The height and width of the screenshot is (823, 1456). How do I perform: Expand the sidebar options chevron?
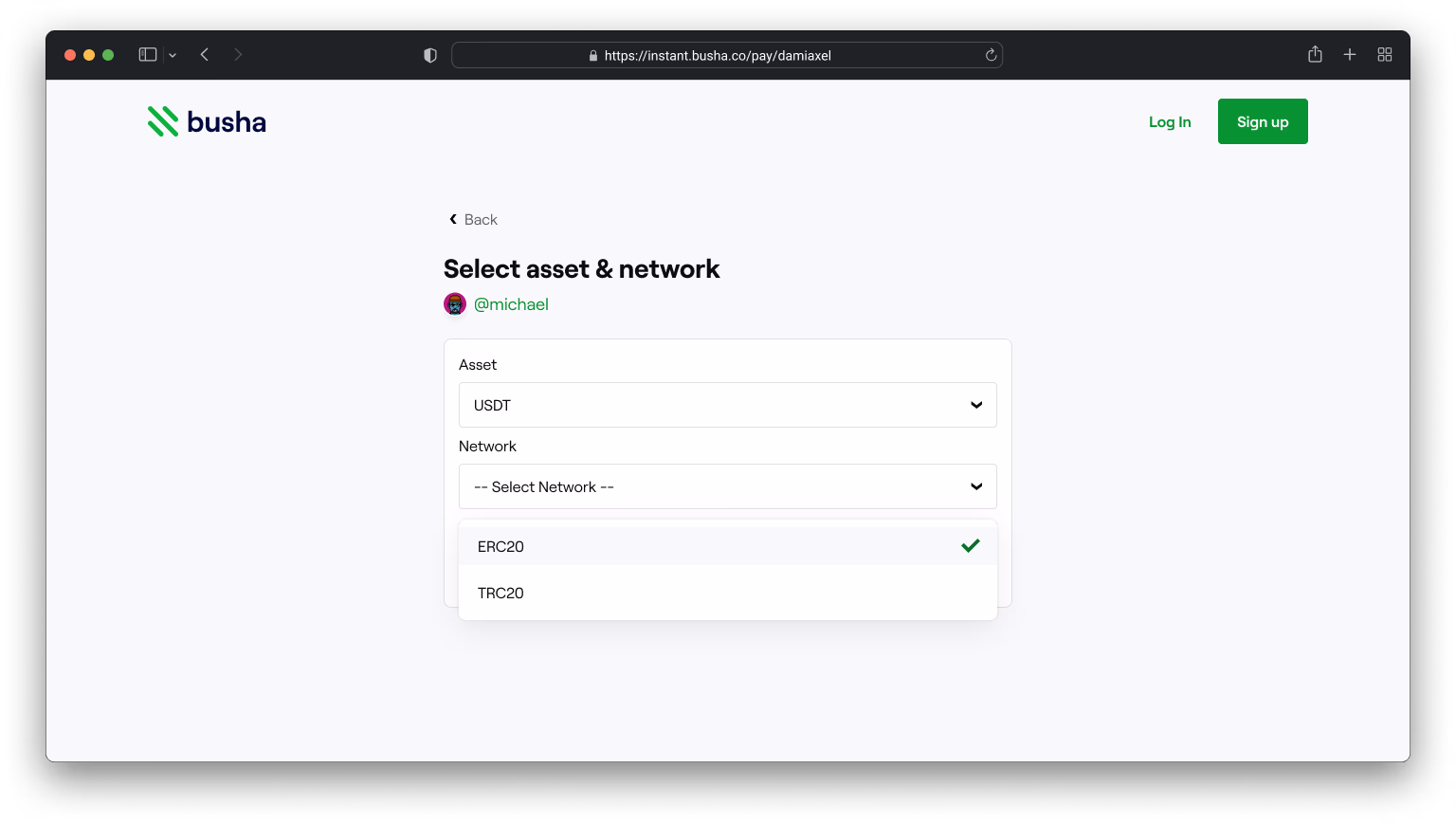pos(173,55)
